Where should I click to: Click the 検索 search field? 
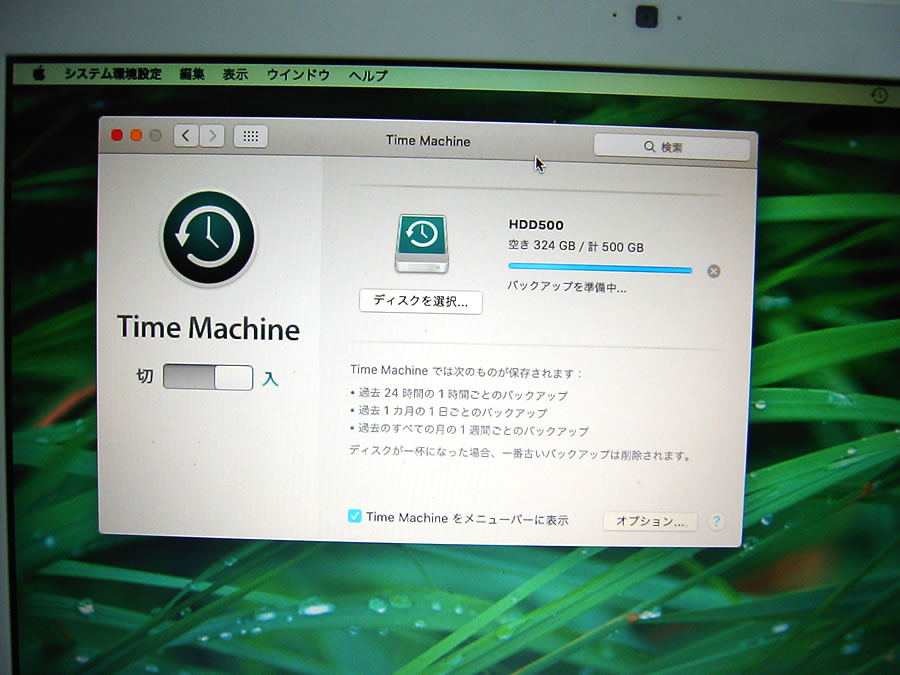pyautogui.click(x=672, y=148)
